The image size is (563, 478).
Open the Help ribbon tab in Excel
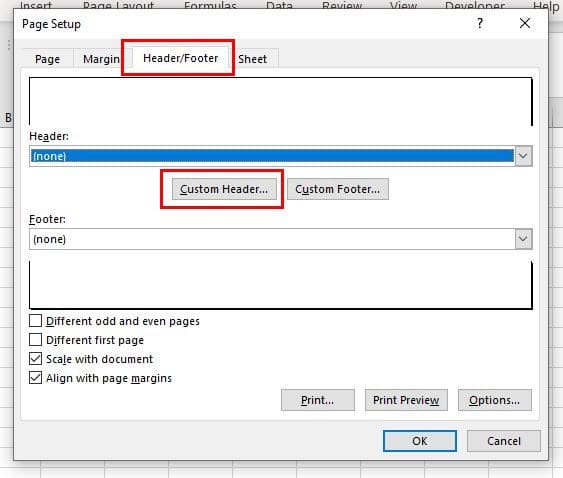546,6
